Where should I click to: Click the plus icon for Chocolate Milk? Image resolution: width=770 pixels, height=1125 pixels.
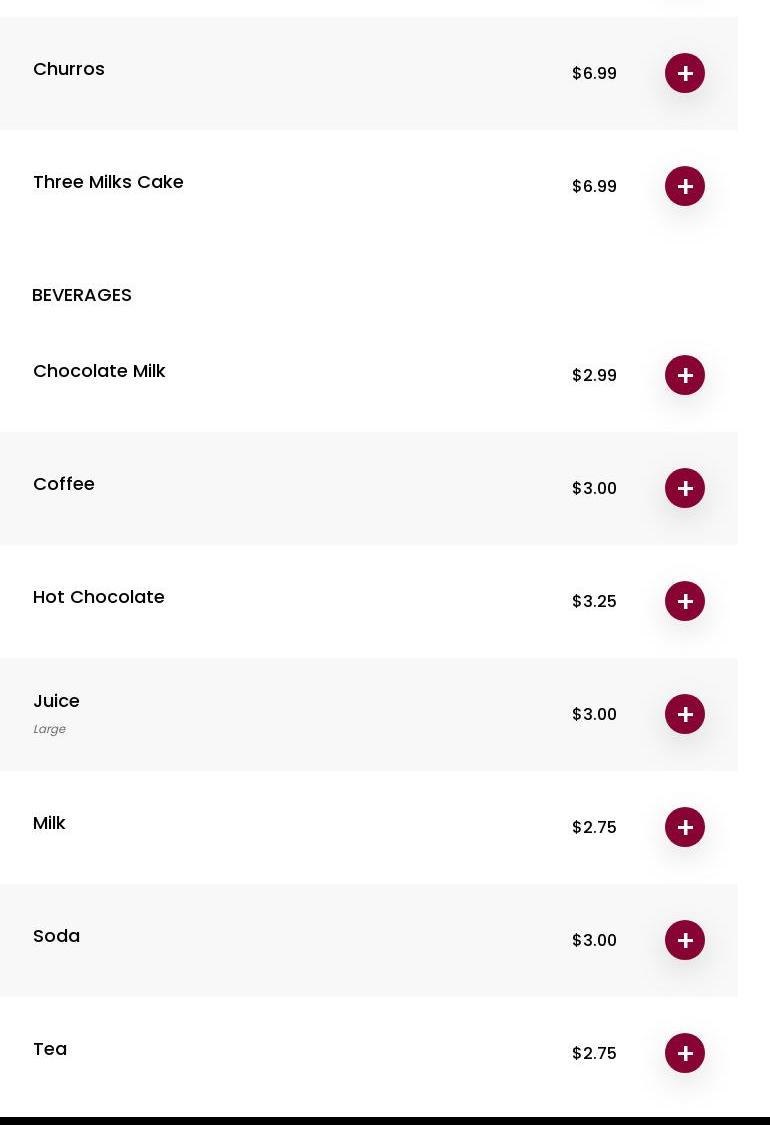coord(685,375)
